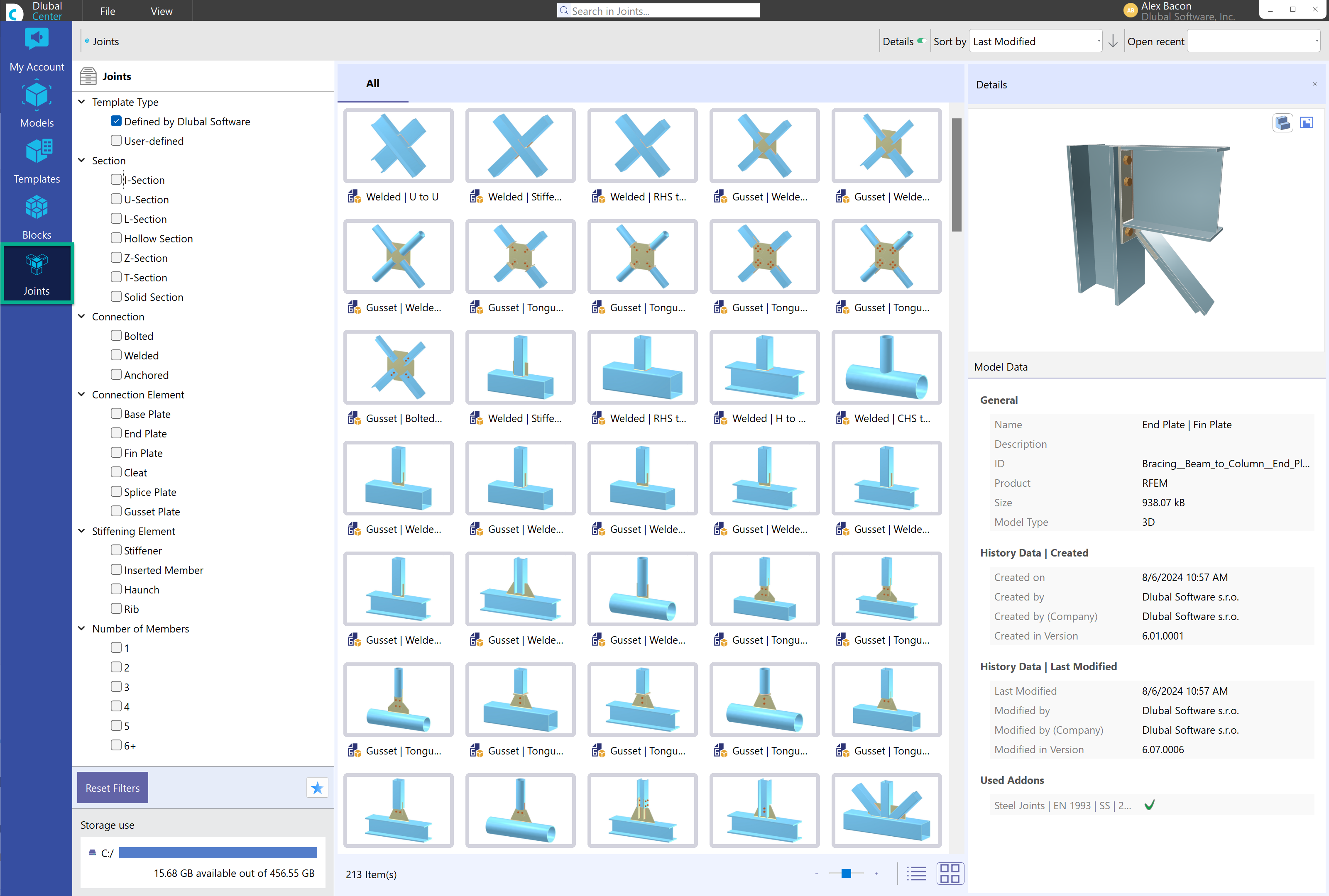Toggle the Bolted connection checkbox
Screen dimensions: 1329x896
click(115, 335)
